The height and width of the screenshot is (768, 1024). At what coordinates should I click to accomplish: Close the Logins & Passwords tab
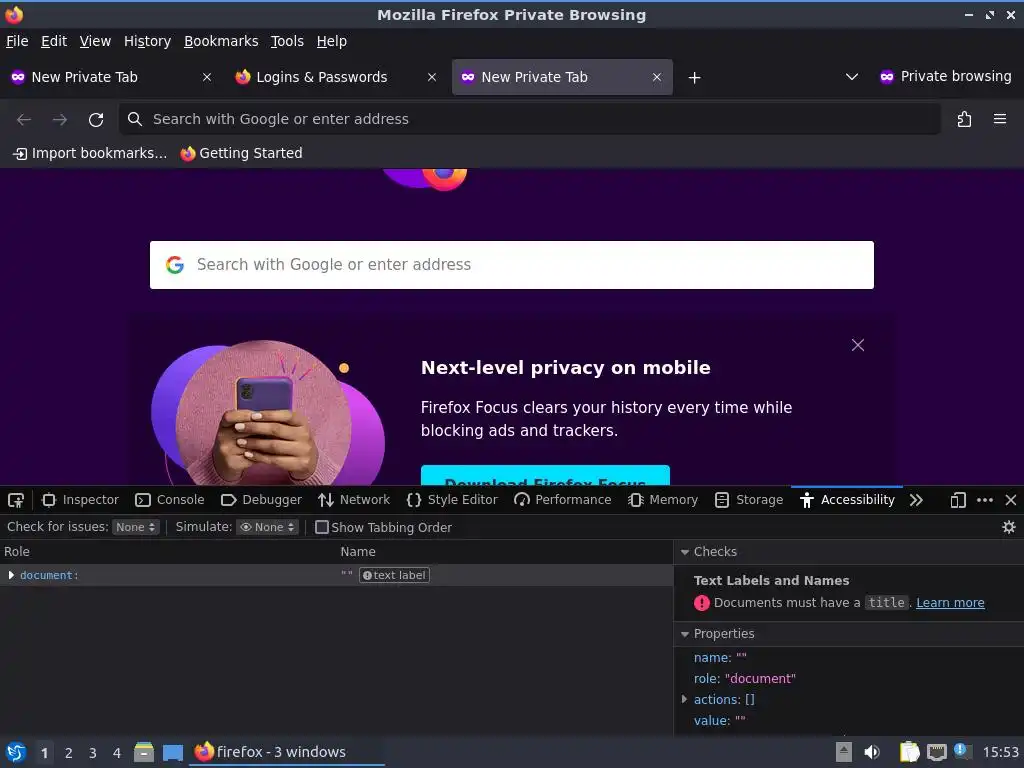pyautogui.click(x=432, y=77)
